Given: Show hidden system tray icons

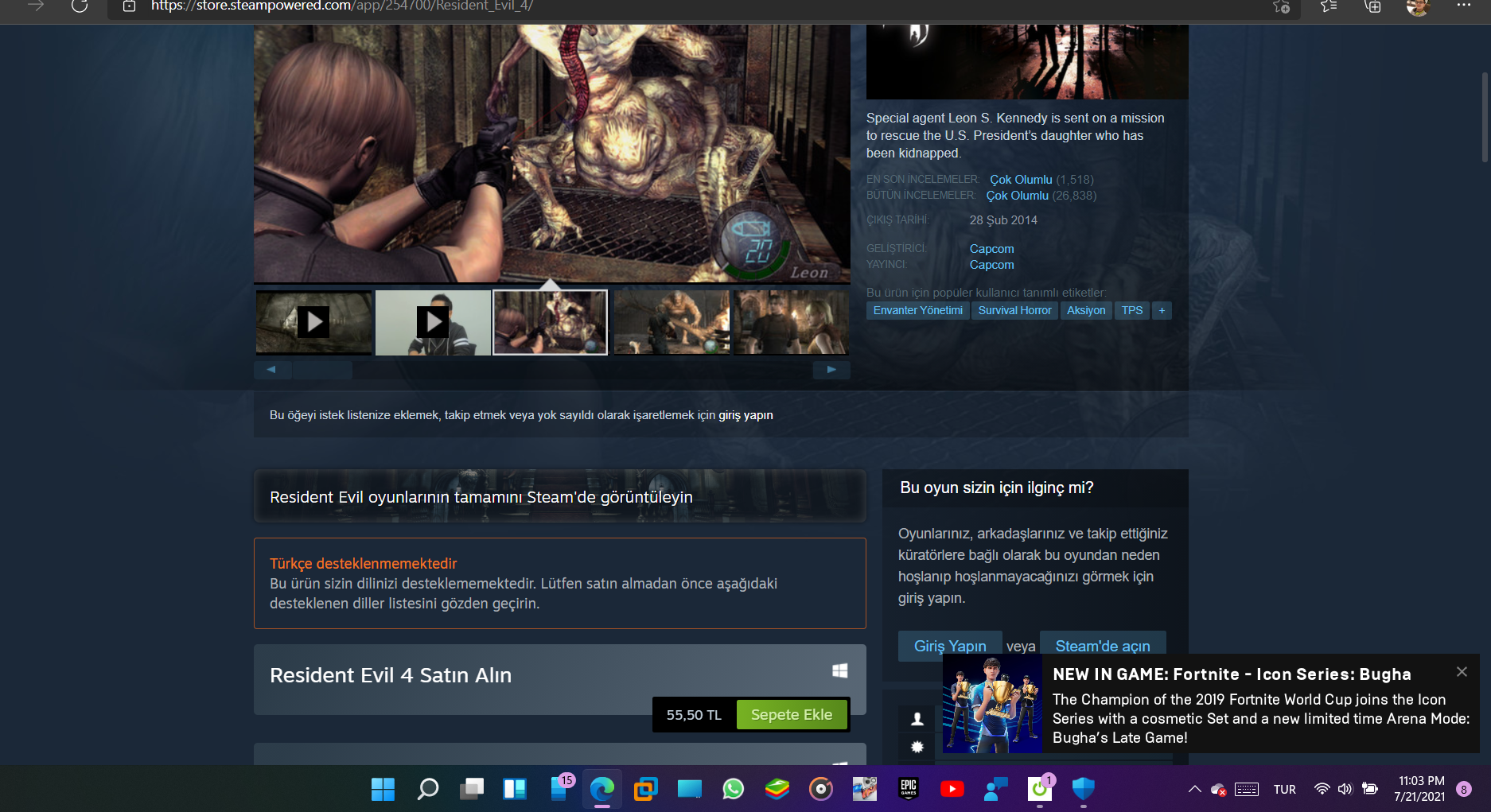Looking at the screenshot, I should (x=1195, y=789).
